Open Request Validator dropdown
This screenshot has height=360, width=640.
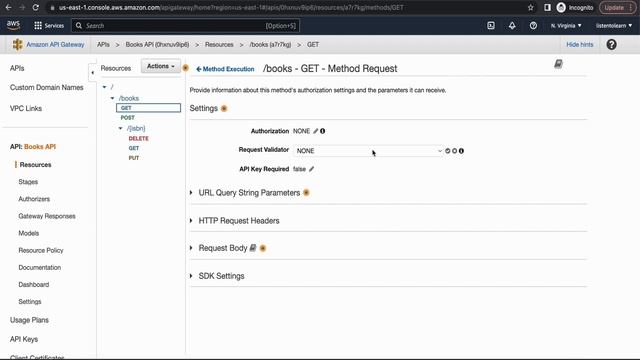tap(368, 151)
